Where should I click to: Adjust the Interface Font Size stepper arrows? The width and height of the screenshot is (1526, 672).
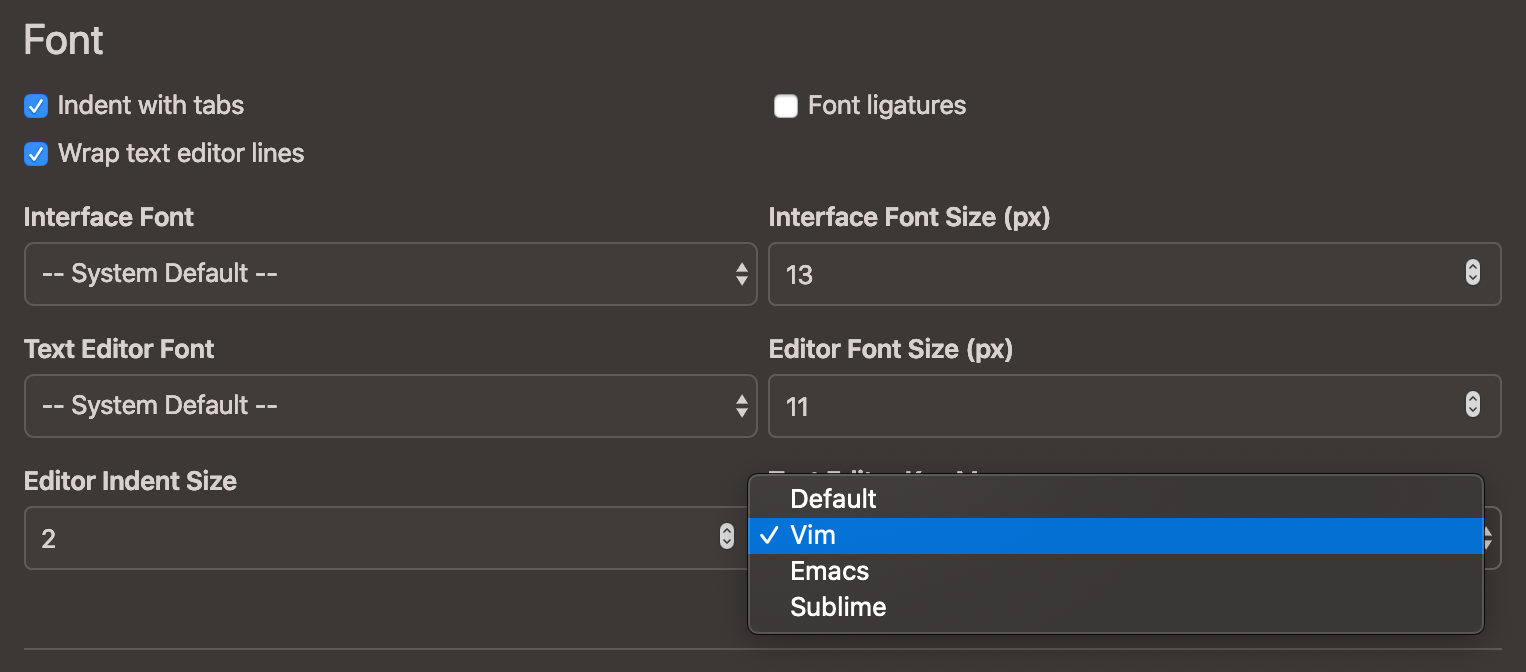point(1472,272)
